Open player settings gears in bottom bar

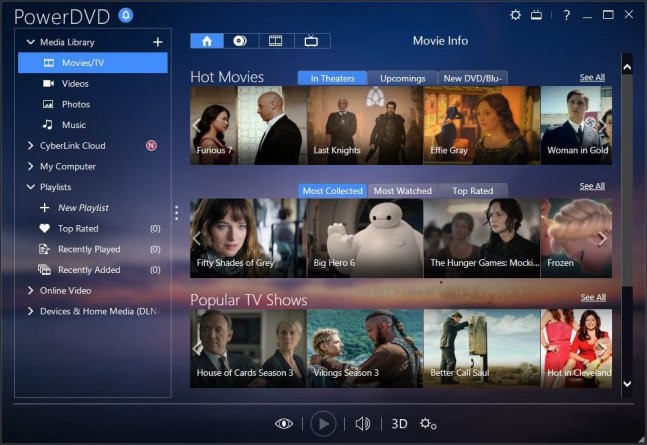tap(428, 424)
